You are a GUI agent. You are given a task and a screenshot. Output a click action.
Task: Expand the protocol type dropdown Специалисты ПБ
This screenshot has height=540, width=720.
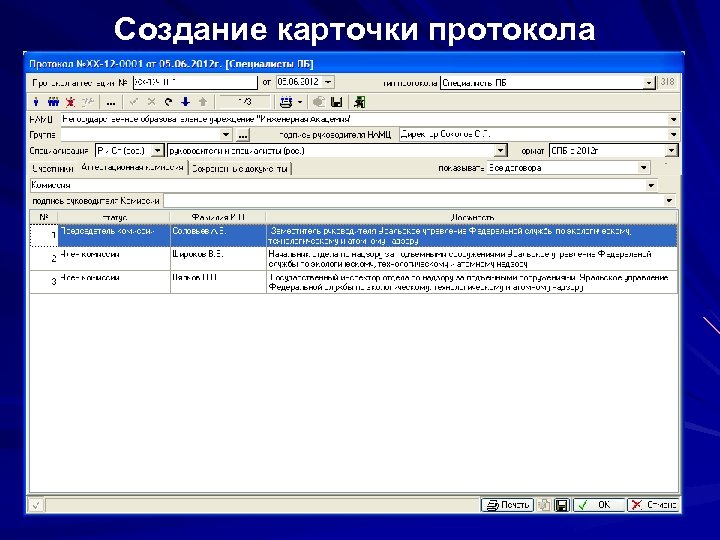pyautogui.click(x=648, y=83)
